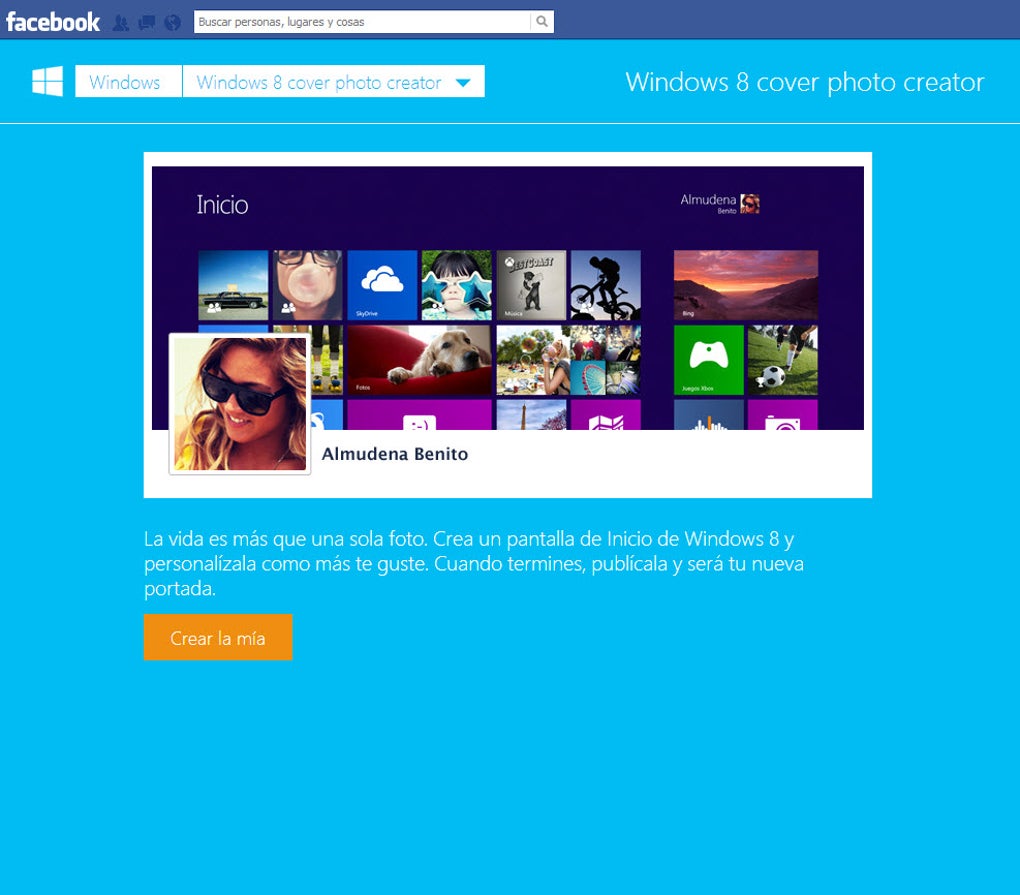The height and width of the screenshot is (895, 1020).
Task: Click the Almudena Benito name
Action: (x=395, y=454)
